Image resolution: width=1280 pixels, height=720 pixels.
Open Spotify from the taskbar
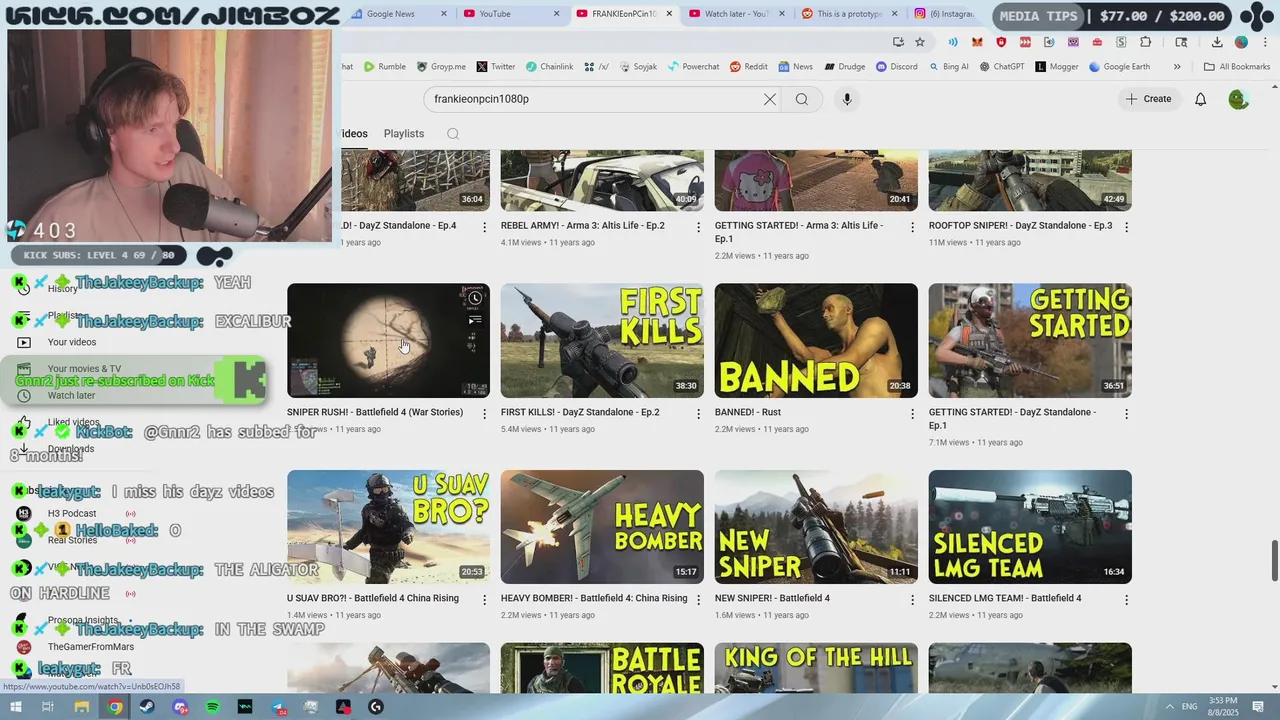tap(213, 707)
